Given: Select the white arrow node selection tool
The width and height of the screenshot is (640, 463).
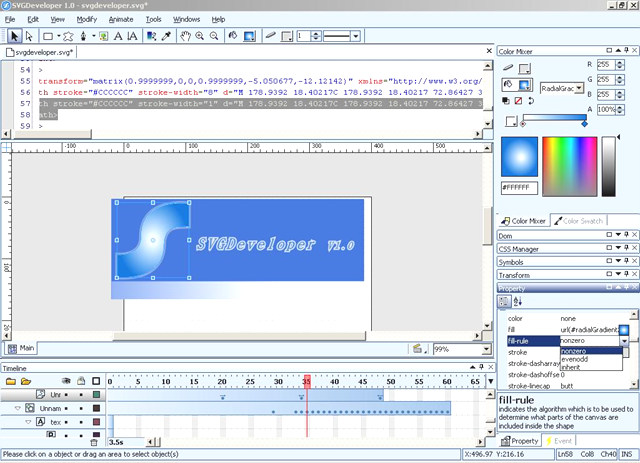Looking at the screenshot, I should pyautogui.click(x=29, y=36).
